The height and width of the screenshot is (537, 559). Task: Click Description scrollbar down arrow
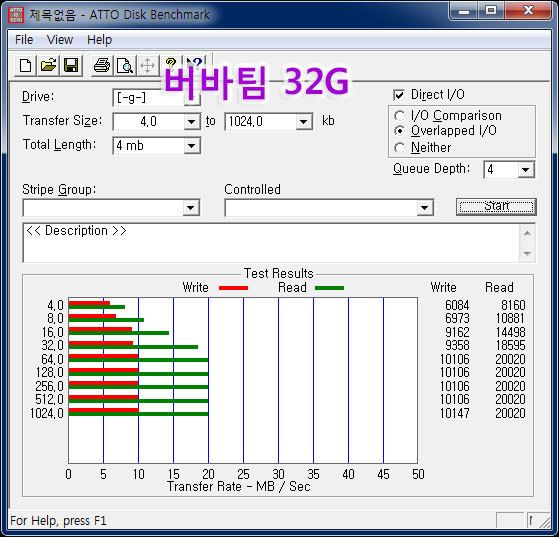click(x=527, y=254)
